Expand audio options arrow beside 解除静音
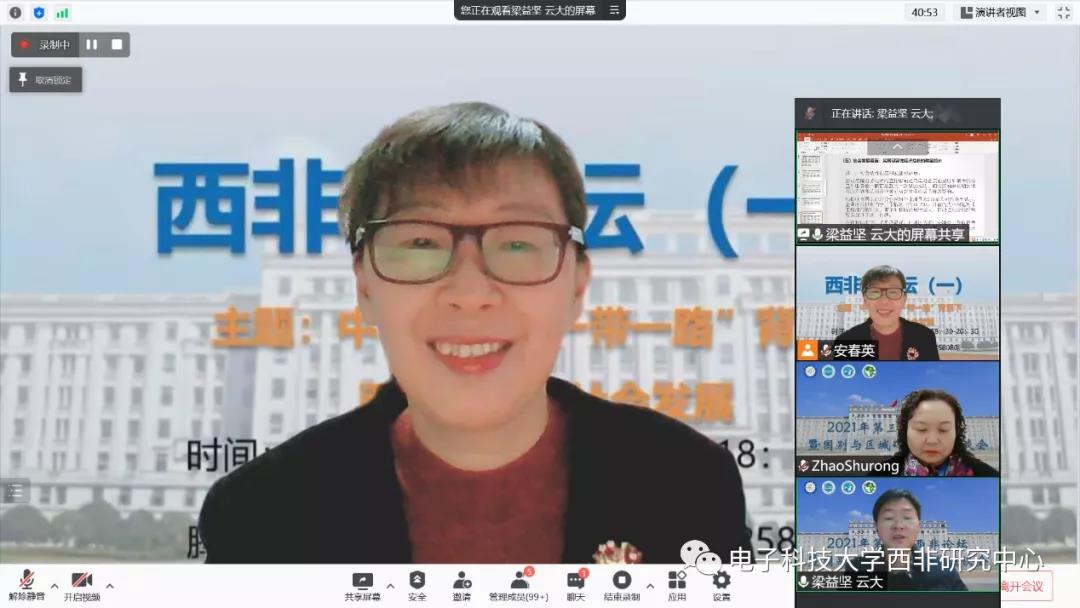This screenshot has width=1080, height=608. pos(54,586)
